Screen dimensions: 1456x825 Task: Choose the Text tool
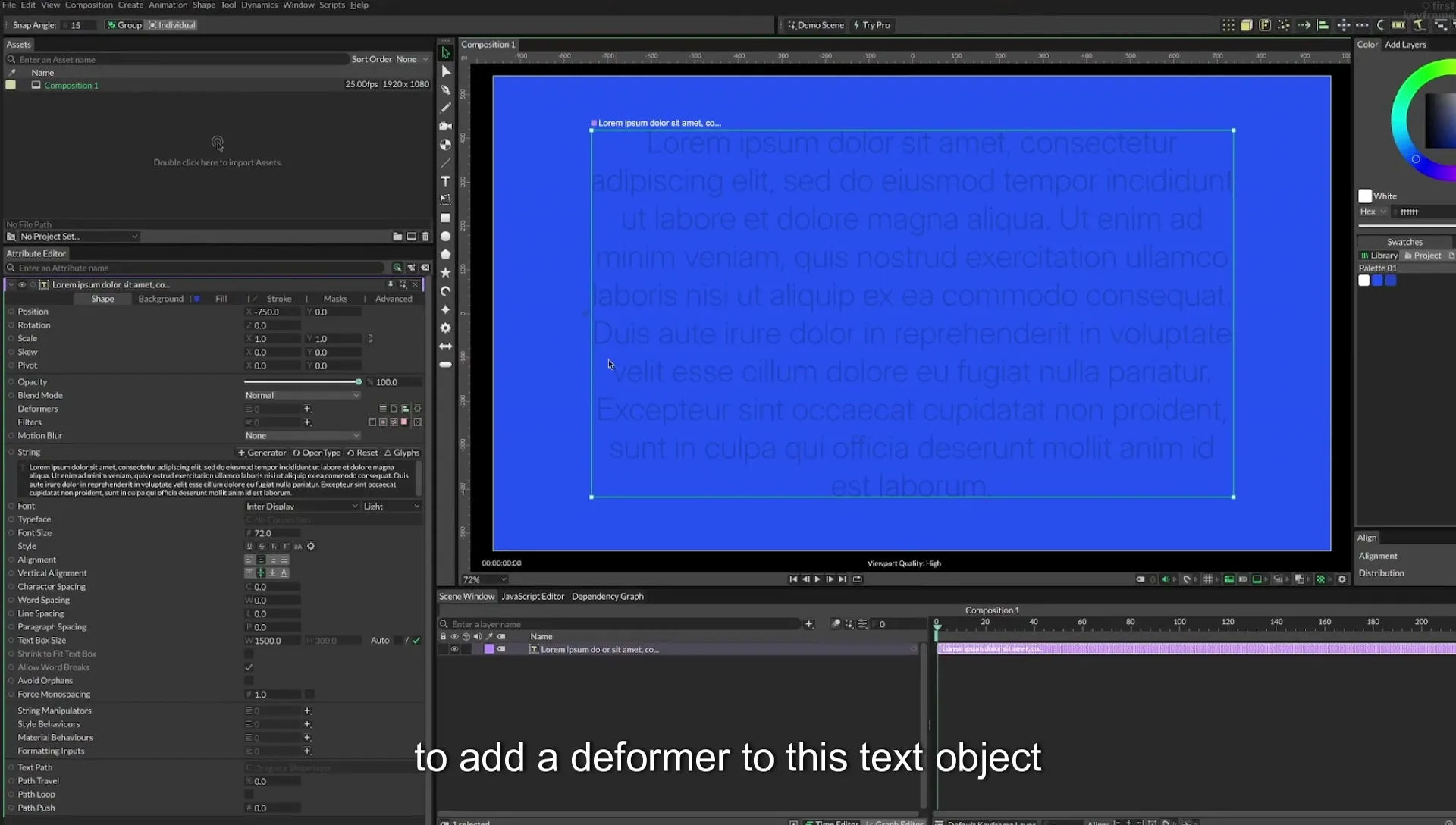pos(446,181)
